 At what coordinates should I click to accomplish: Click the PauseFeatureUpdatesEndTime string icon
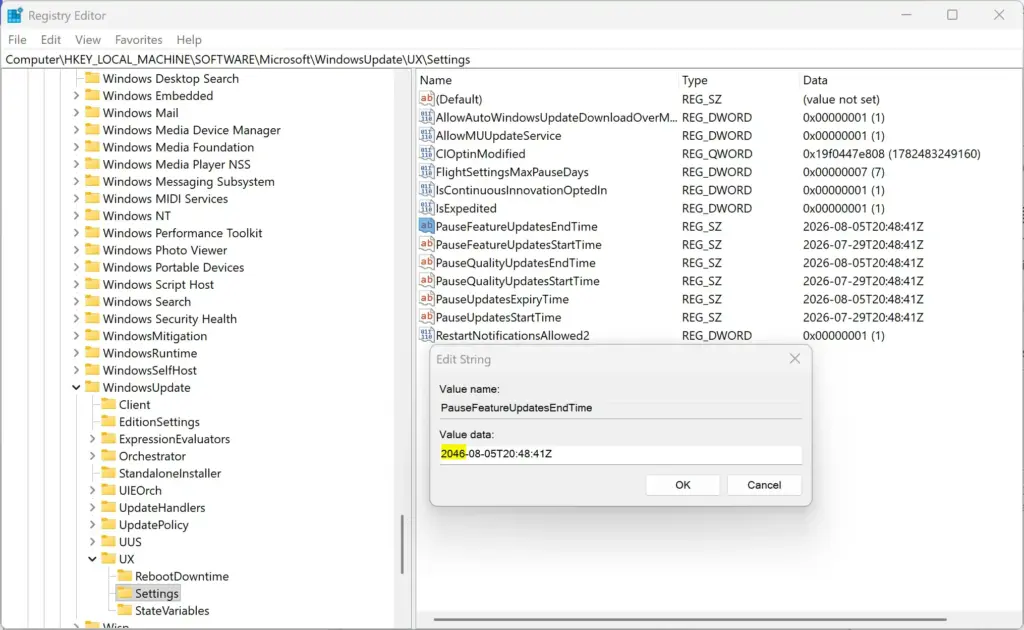click(426, 226)
